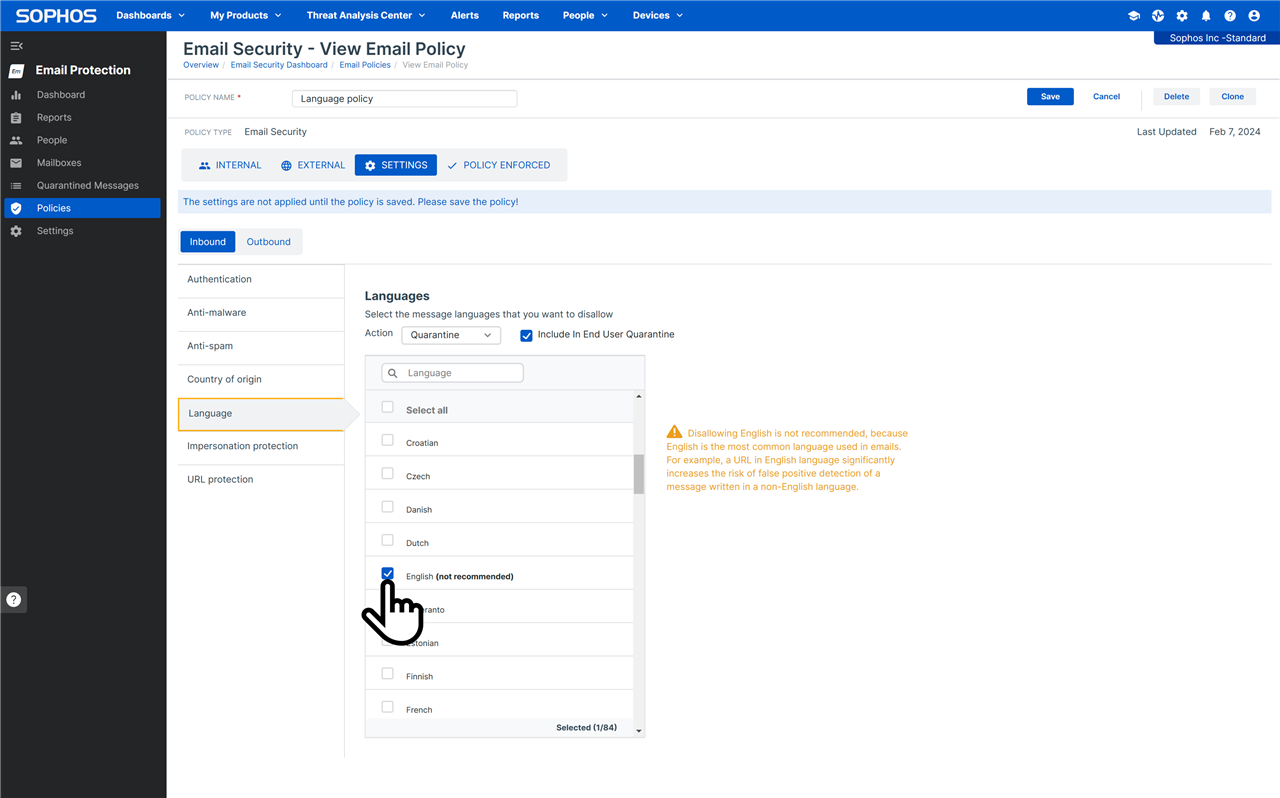
Task: Collapse the sidebar with the menu toggle icon
Action: pos(16,46)
